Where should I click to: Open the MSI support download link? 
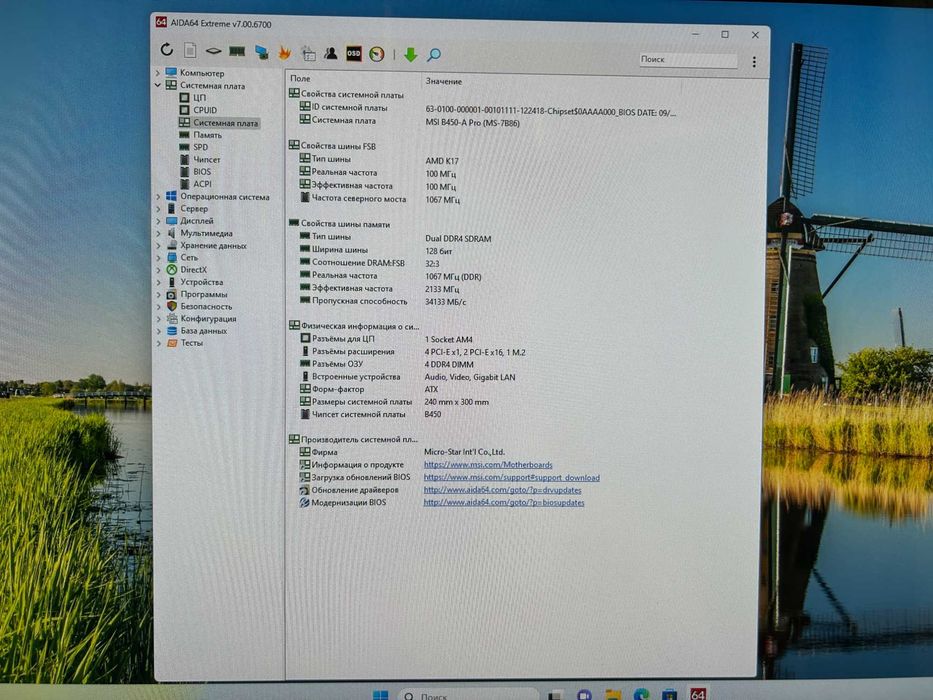pos(512,477)
